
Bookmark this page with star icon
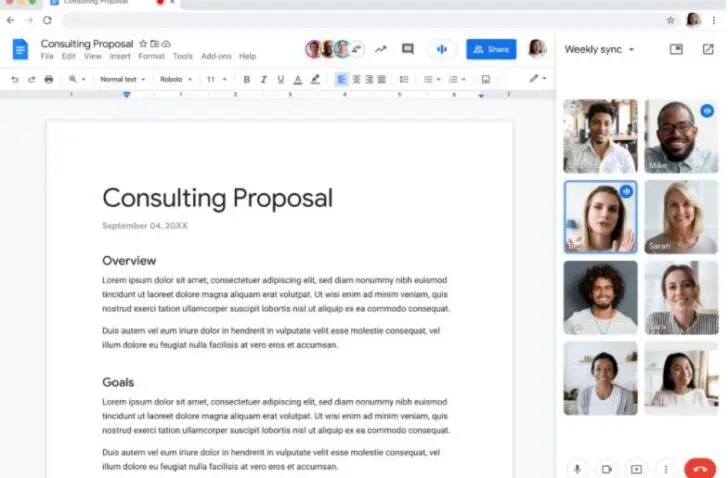click(x=670, y=20)
